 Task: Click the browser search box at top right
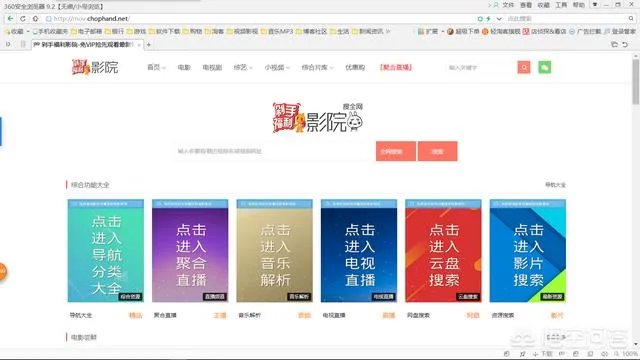565,19
